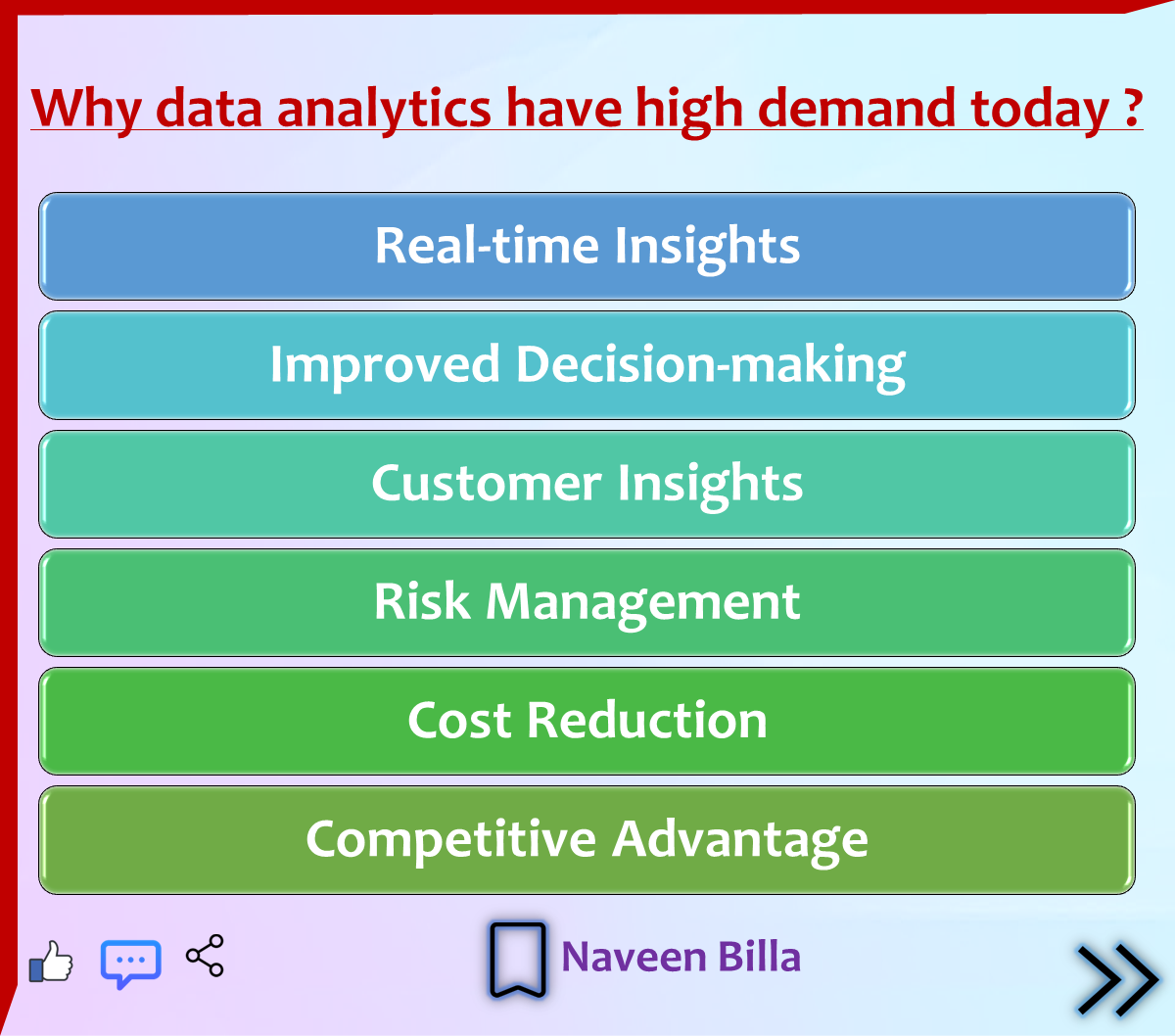Click the thumbs-up like icon
The width and height of the screenshot is (1175, 1036).
click(x=51, y=962)
